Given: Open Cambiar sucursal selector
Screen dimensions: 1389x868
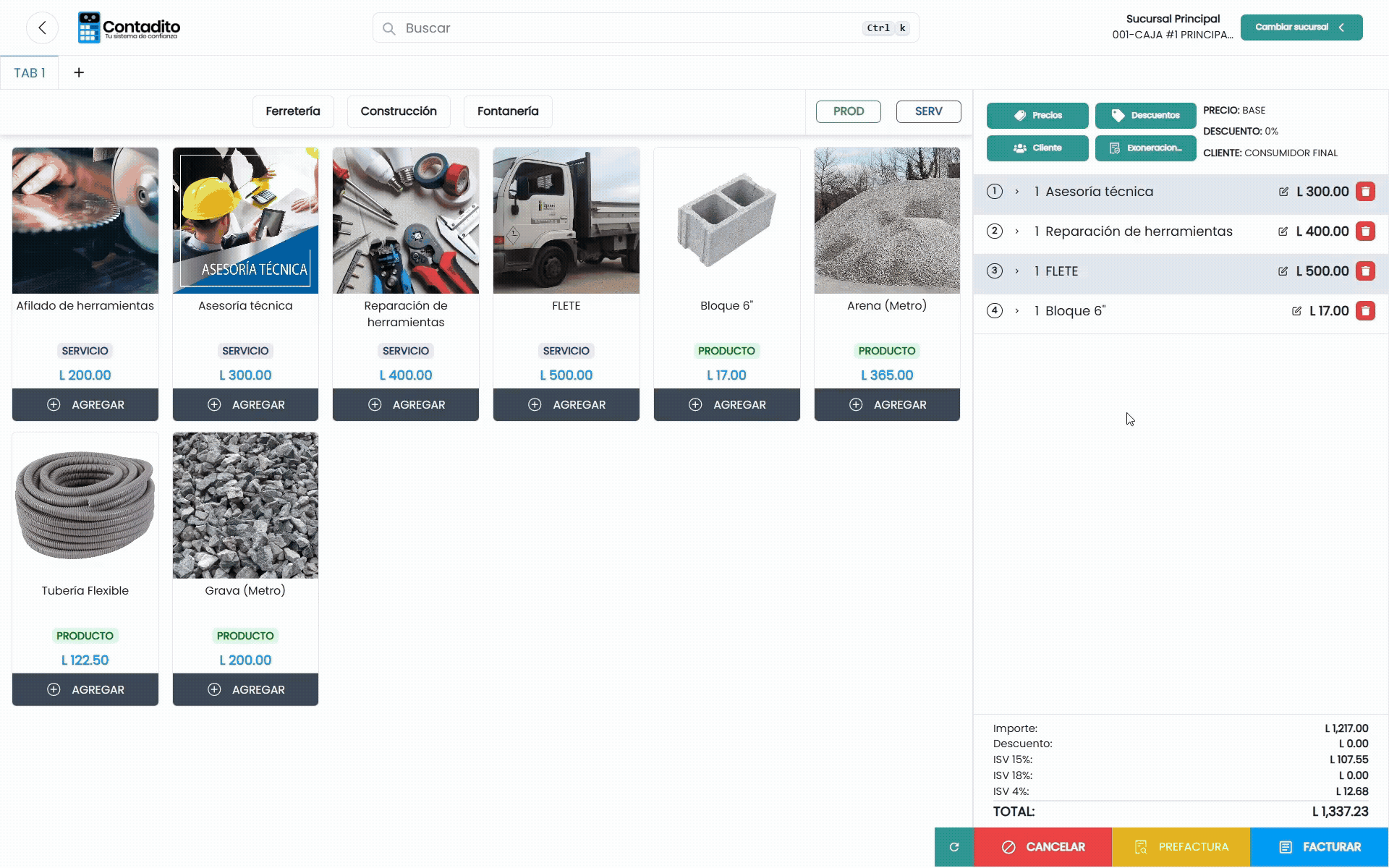Looking at the screenshot, I should 1301,27.
